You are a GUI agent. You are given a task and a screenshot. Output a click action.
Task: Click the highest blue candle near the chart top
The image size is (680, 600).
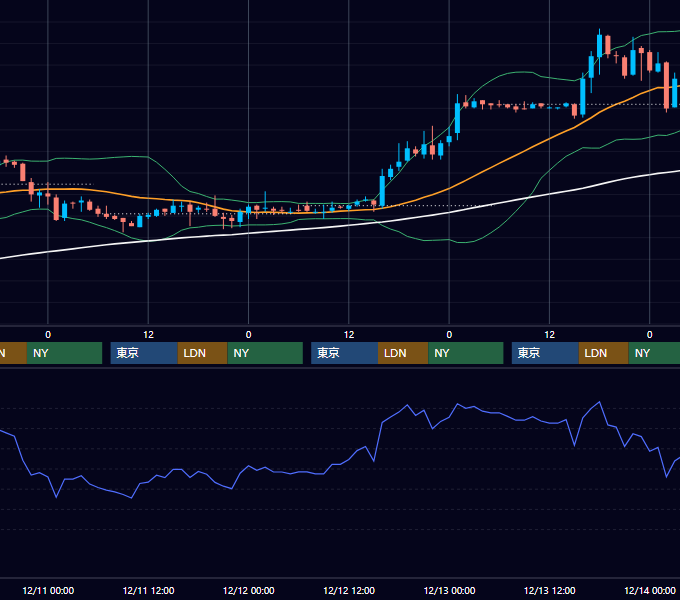pos(599,46)
